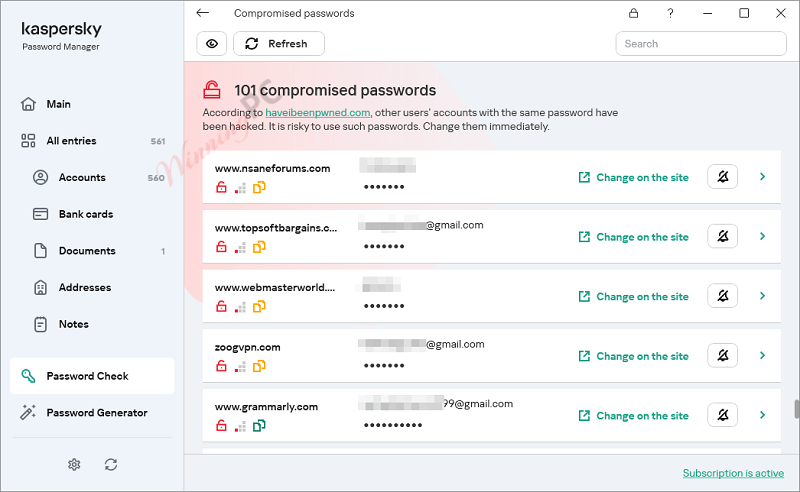Image resolution: width=800 pixels, height=492 pixels.
Task: Click the Refresh button
Action: 279,43
